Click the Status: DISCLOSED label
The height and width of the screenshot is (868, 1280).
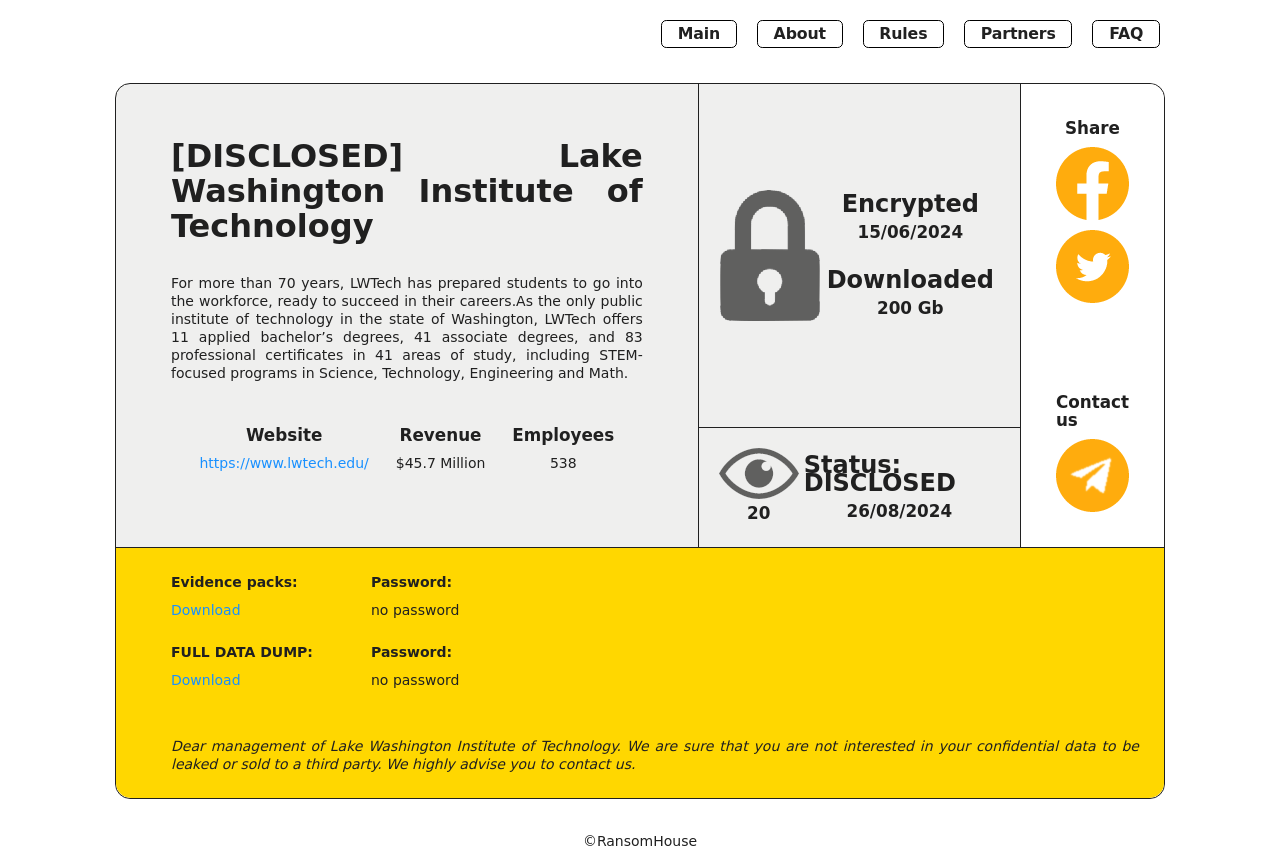(879, 474)
